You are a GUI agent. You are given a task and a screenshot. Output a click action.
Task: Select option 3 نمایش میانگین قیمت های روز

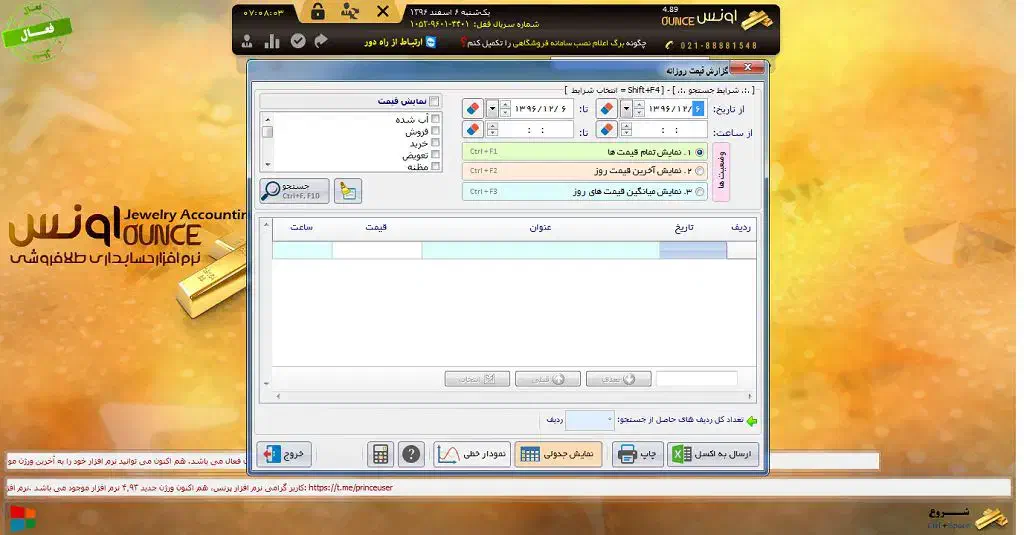point(699,191)
